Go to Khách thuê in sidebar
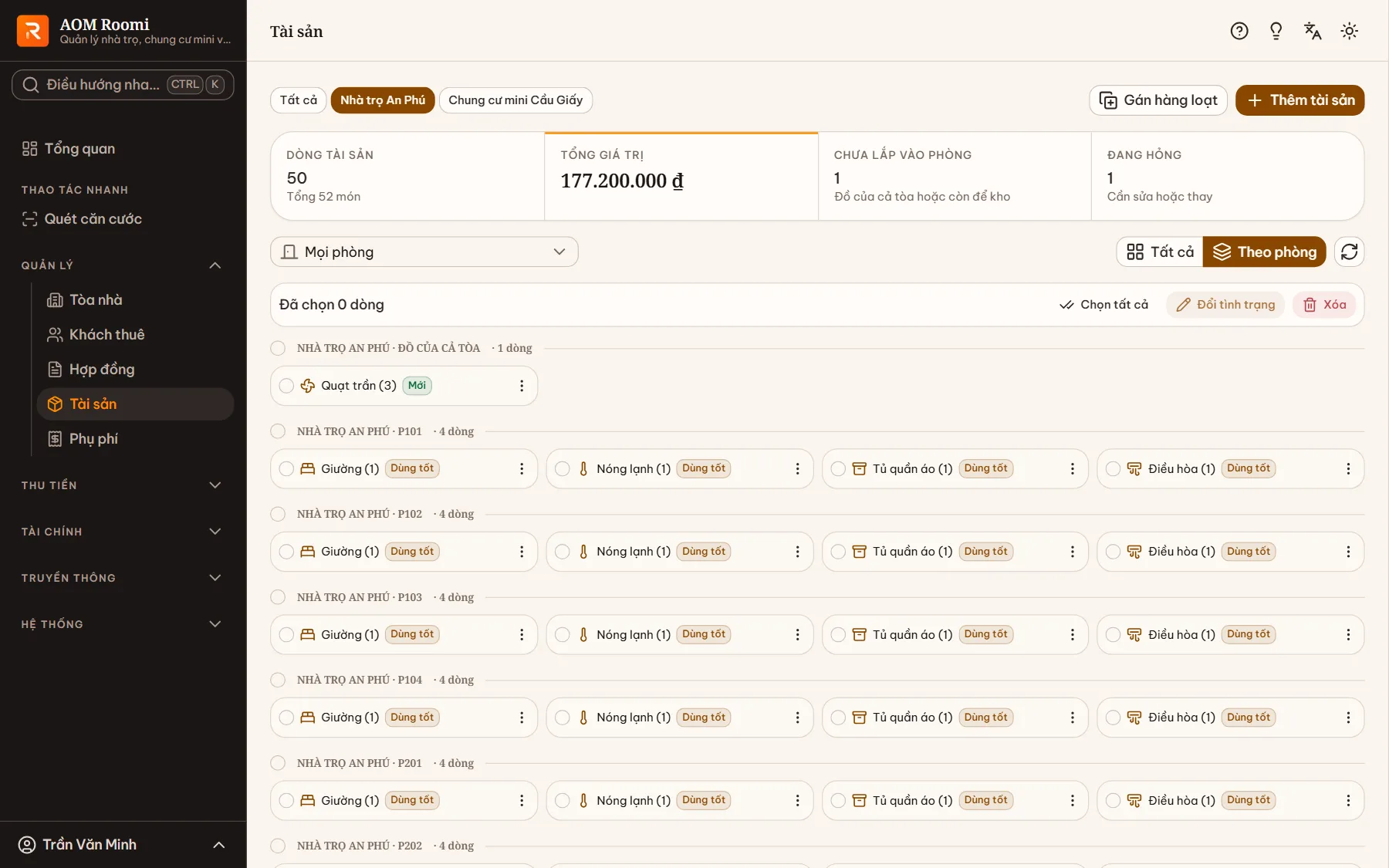The image size is (1389, 868). (135, 335)
